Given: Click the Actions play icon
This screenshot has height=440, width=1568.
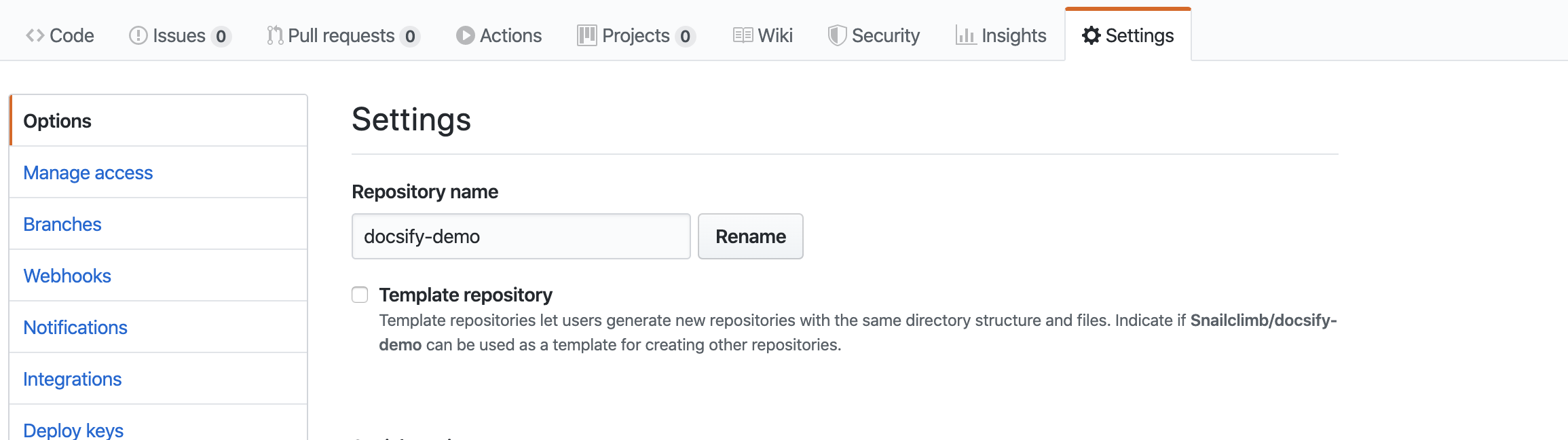Looking at the screenshot, I should (x=465, y=35).
